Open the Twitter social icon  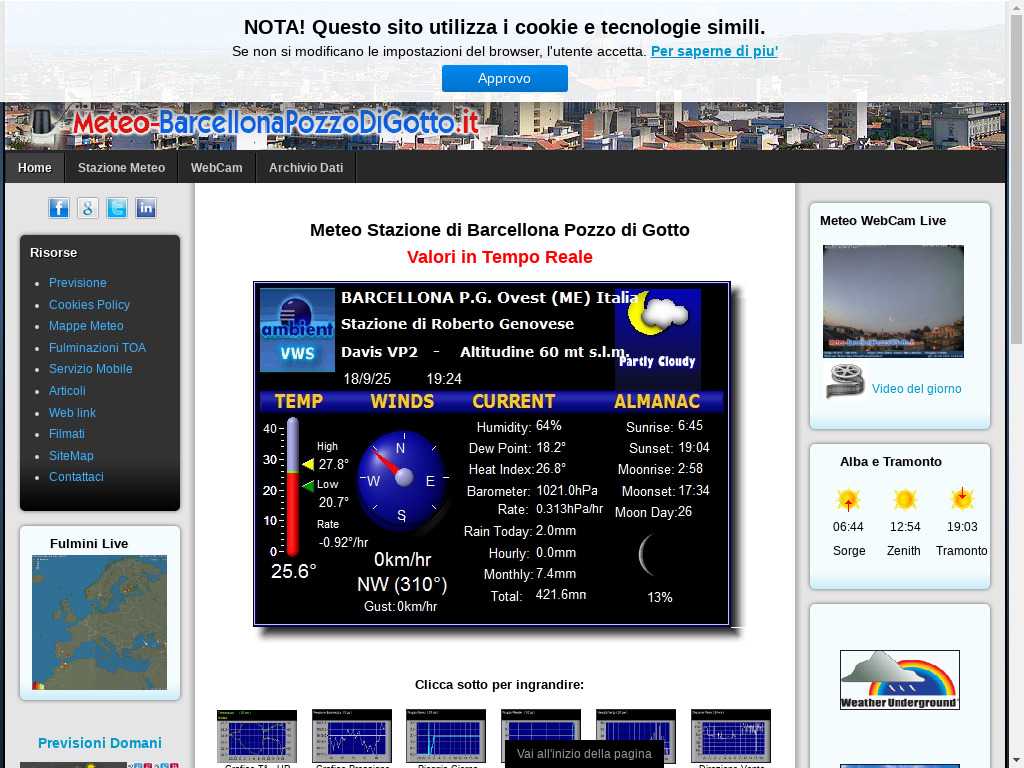117,208
